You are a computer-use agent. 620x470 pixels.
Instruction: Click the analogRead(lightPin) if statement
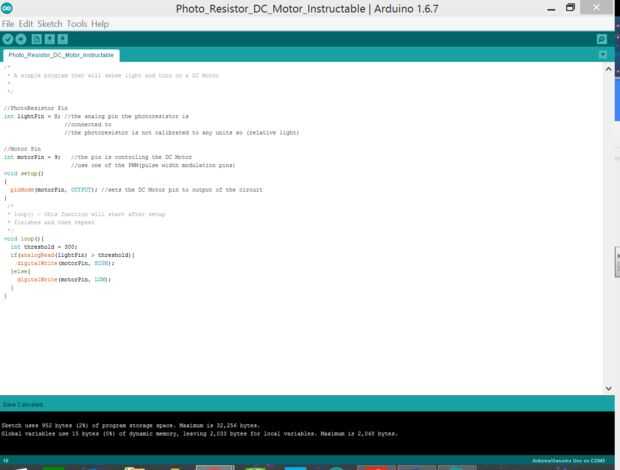point(73,255)
